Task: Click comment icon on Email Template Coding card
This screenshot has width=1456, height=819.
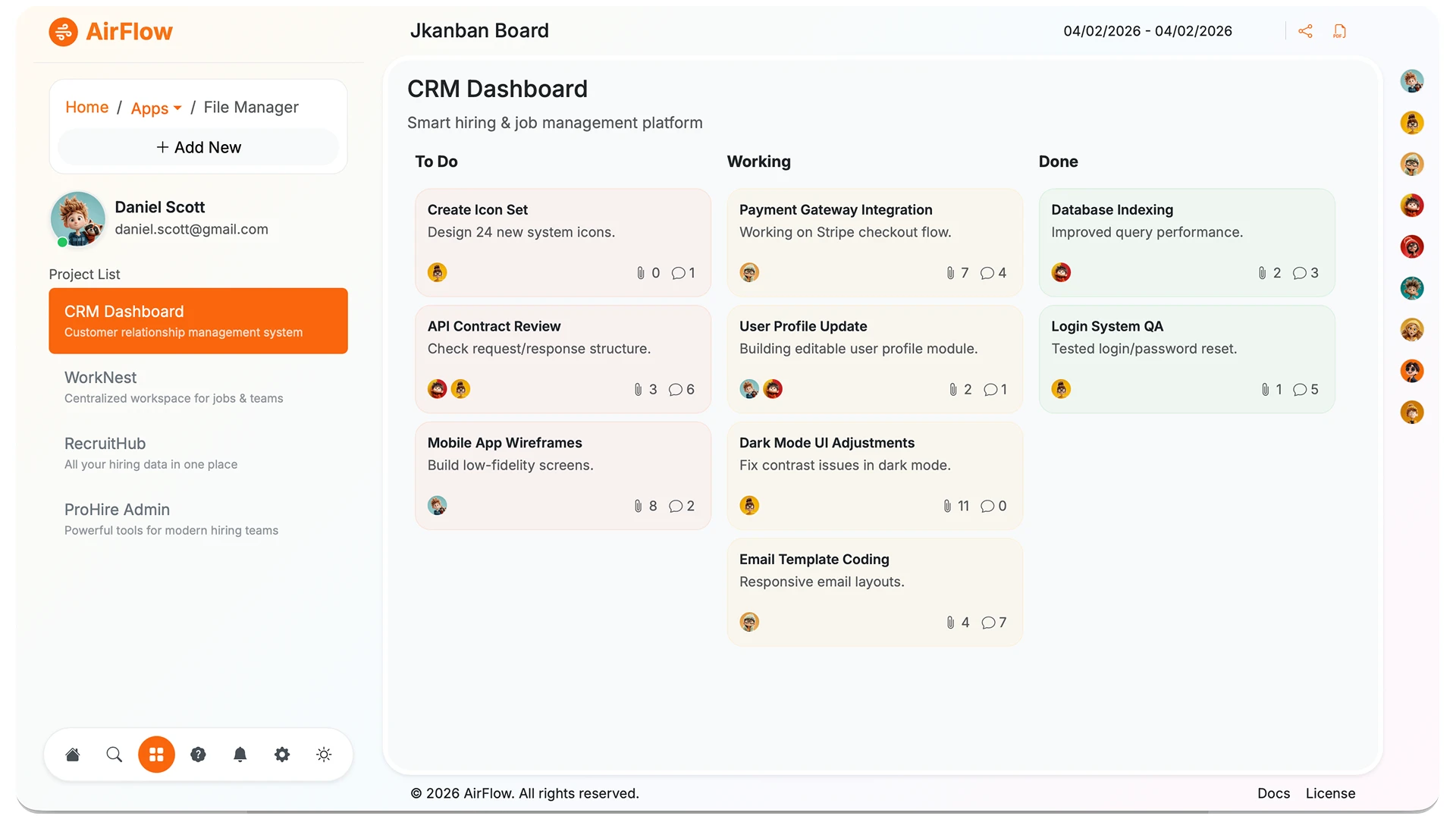Action: pos(988,623)
